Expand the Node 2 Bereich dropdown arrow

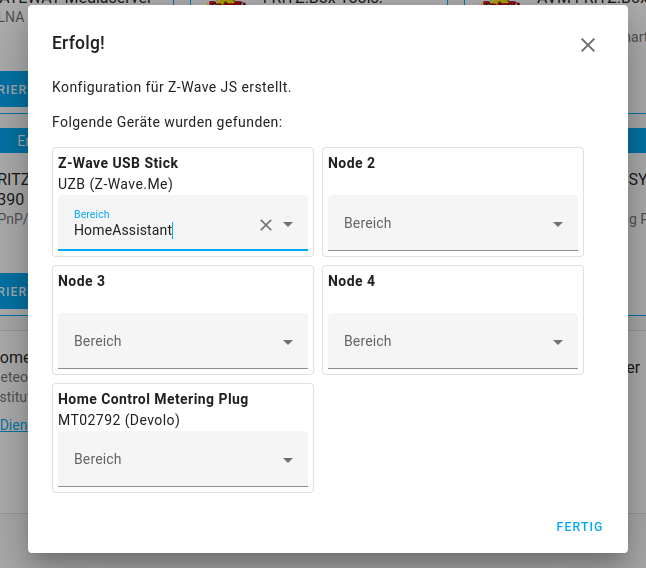click(x=558, y=224)
